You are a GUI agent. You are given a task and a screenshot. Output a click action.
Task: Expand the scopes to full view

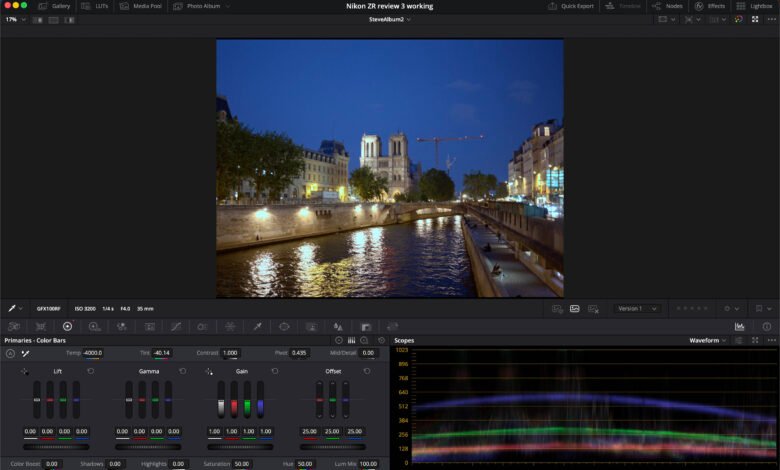pyautogui.click(x=753, y=340)
